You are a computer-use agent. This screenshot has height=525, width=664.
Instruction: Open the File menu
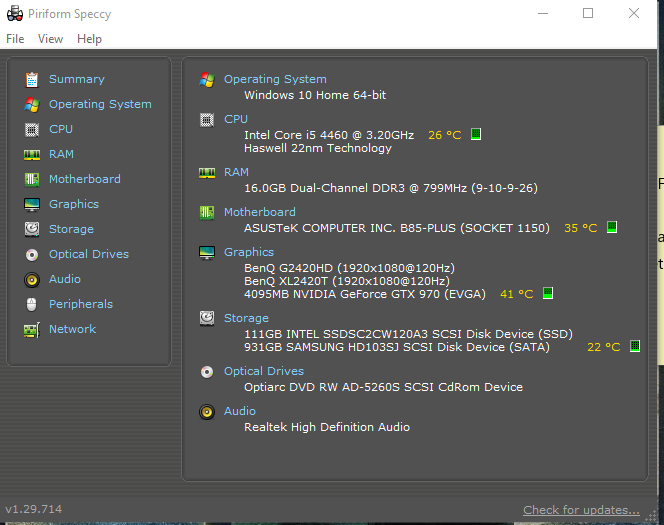(15, 39)
